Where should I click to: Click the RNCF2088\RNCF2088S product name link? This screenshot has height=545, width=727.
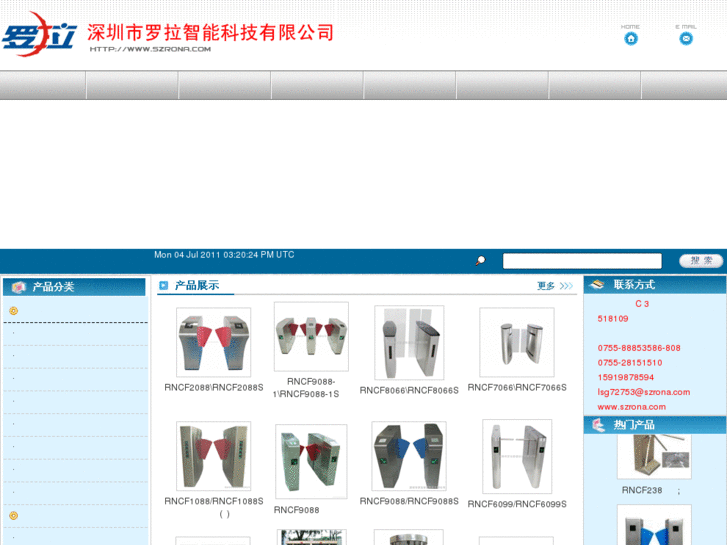pos(214,387)
